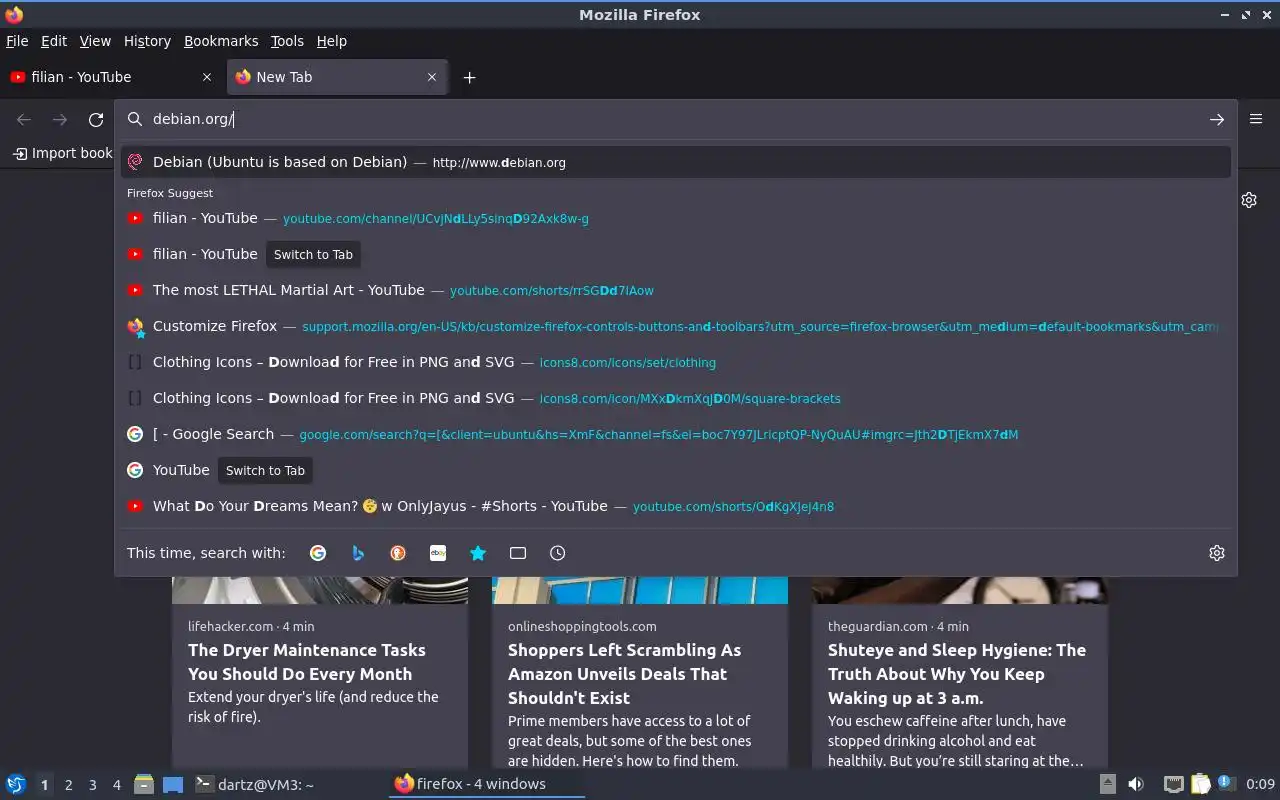Open the Edit menu
The width and height of the screenshot is (1280, 800).
[54, 41]
